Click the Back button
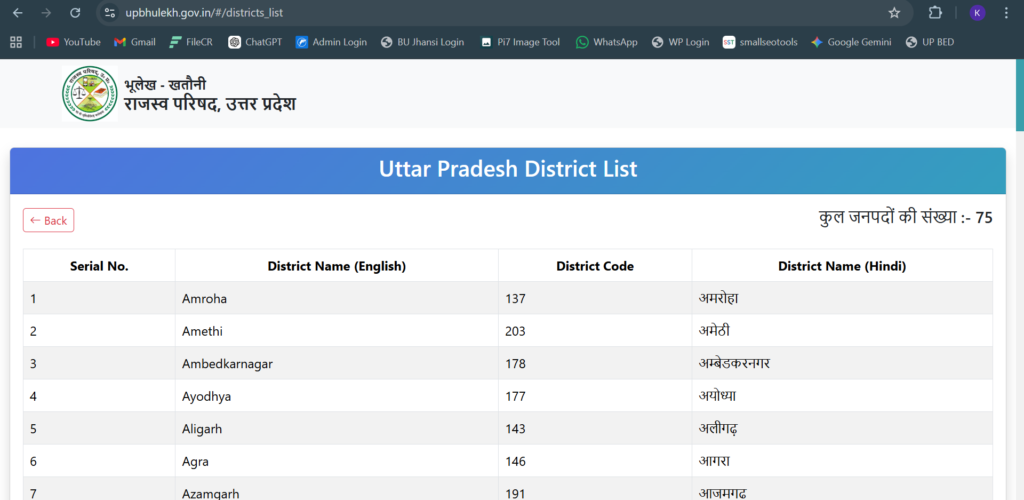Image resolution: width=1024 pixels, height=500 pixels. coord(48,220)
